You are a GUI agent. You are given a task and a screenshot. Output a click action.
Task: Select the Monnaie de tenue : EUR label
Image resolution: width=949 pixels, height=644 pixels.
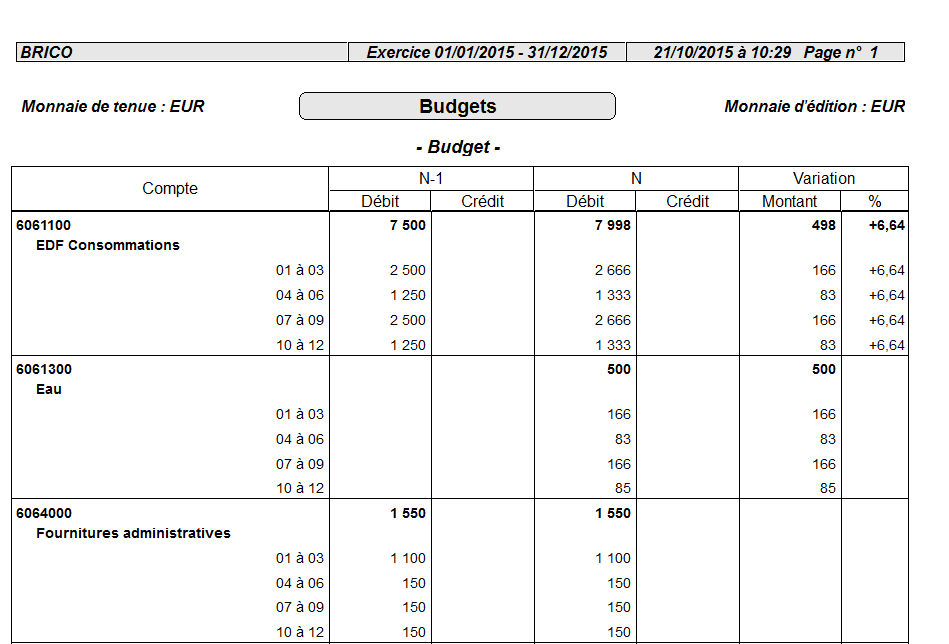(113, 107)
